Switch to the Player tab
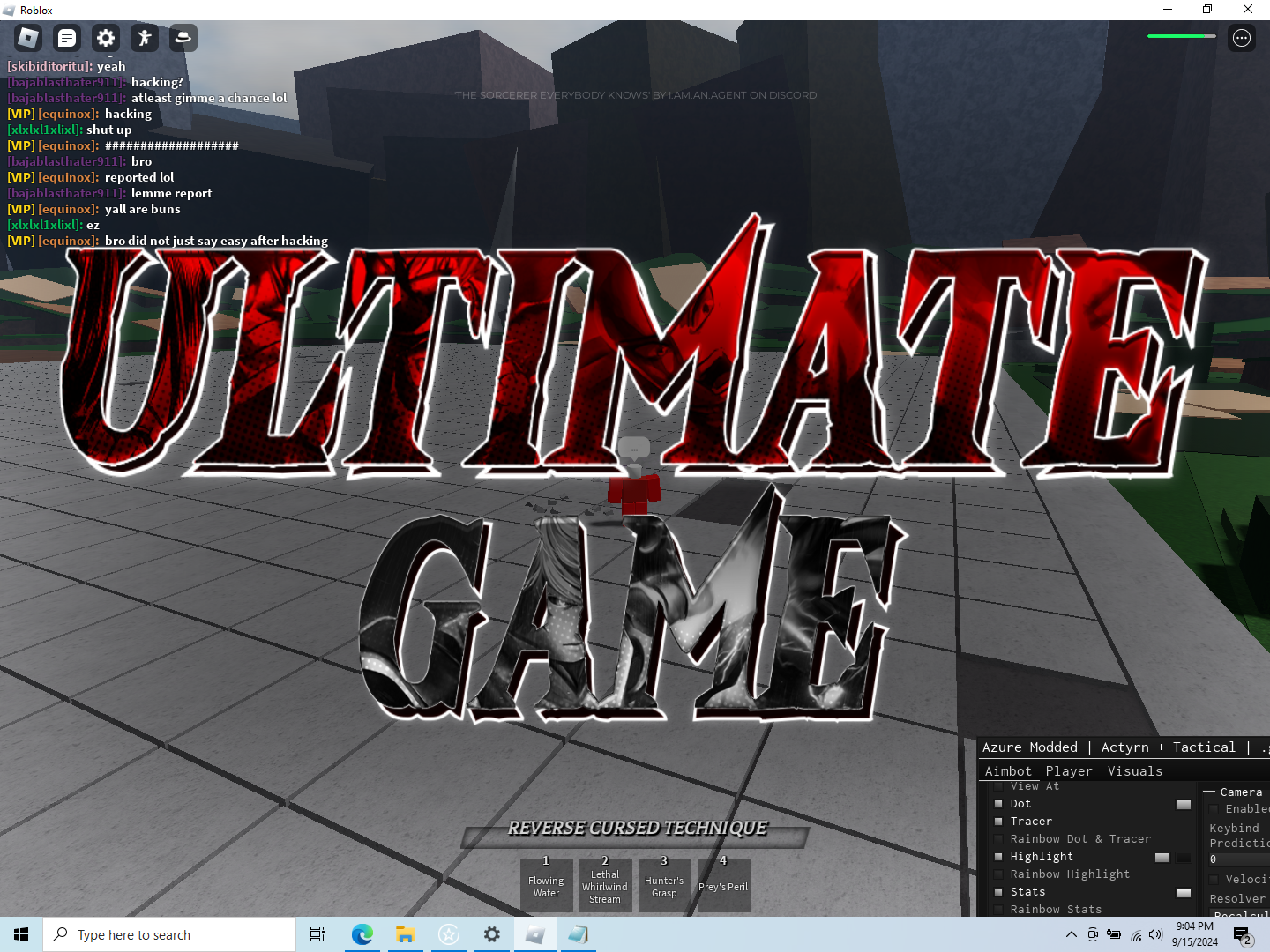The height and width of the screenshot is (952, 1270). [1069, 771]
